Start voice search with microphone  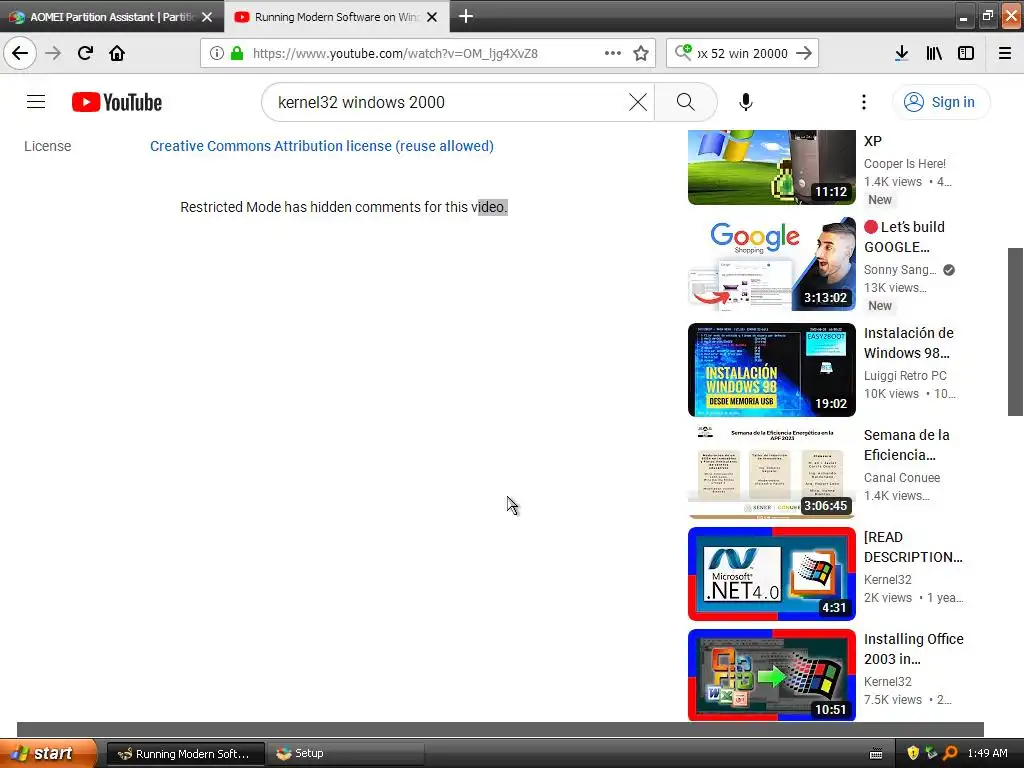746,102
